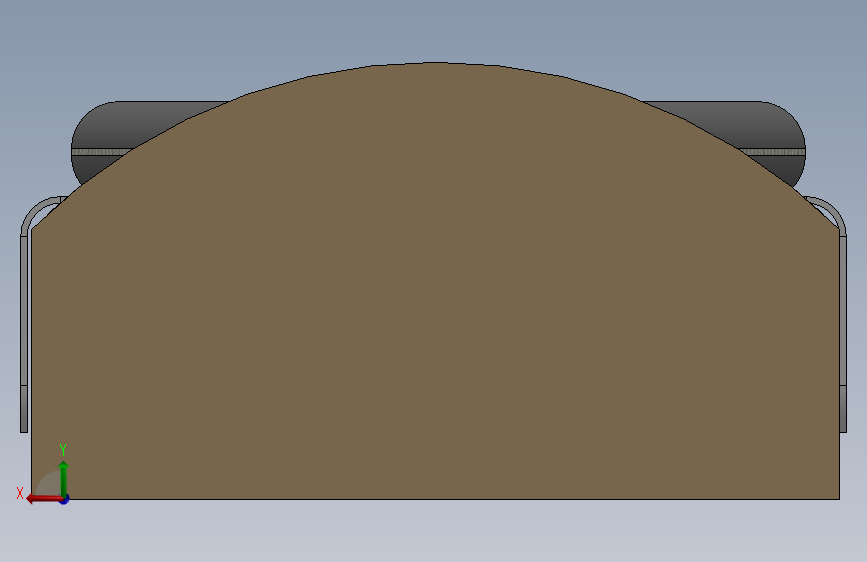Screen dimensions: 867x562
Task: Click the blue Z axis dot at the triad origin
Action: tap(65, 500)
